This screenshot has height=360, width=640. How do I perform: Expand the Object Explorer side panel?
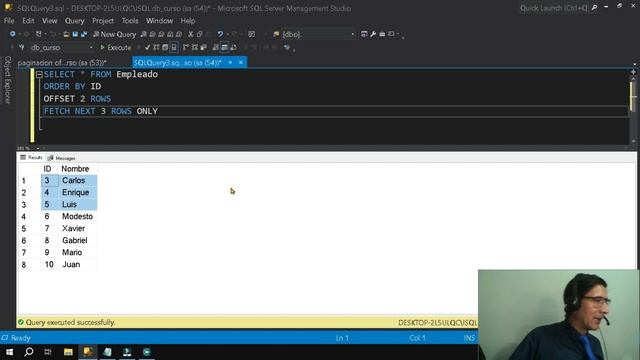click(7, 80)
